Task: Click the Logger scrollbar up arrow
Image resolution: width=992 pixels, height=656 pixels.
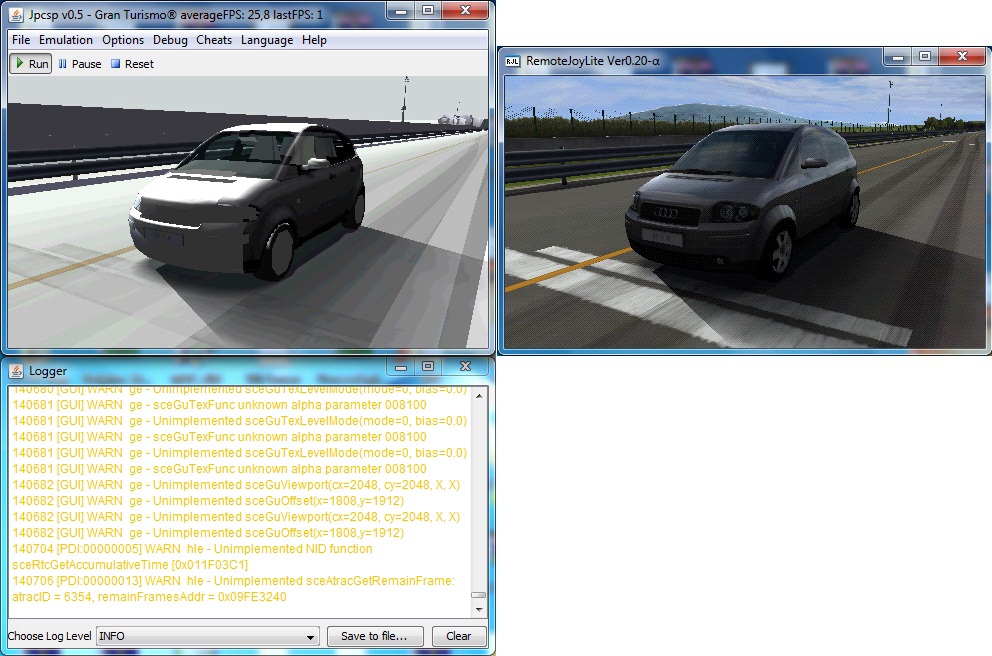Action: (x=479, y=396)
